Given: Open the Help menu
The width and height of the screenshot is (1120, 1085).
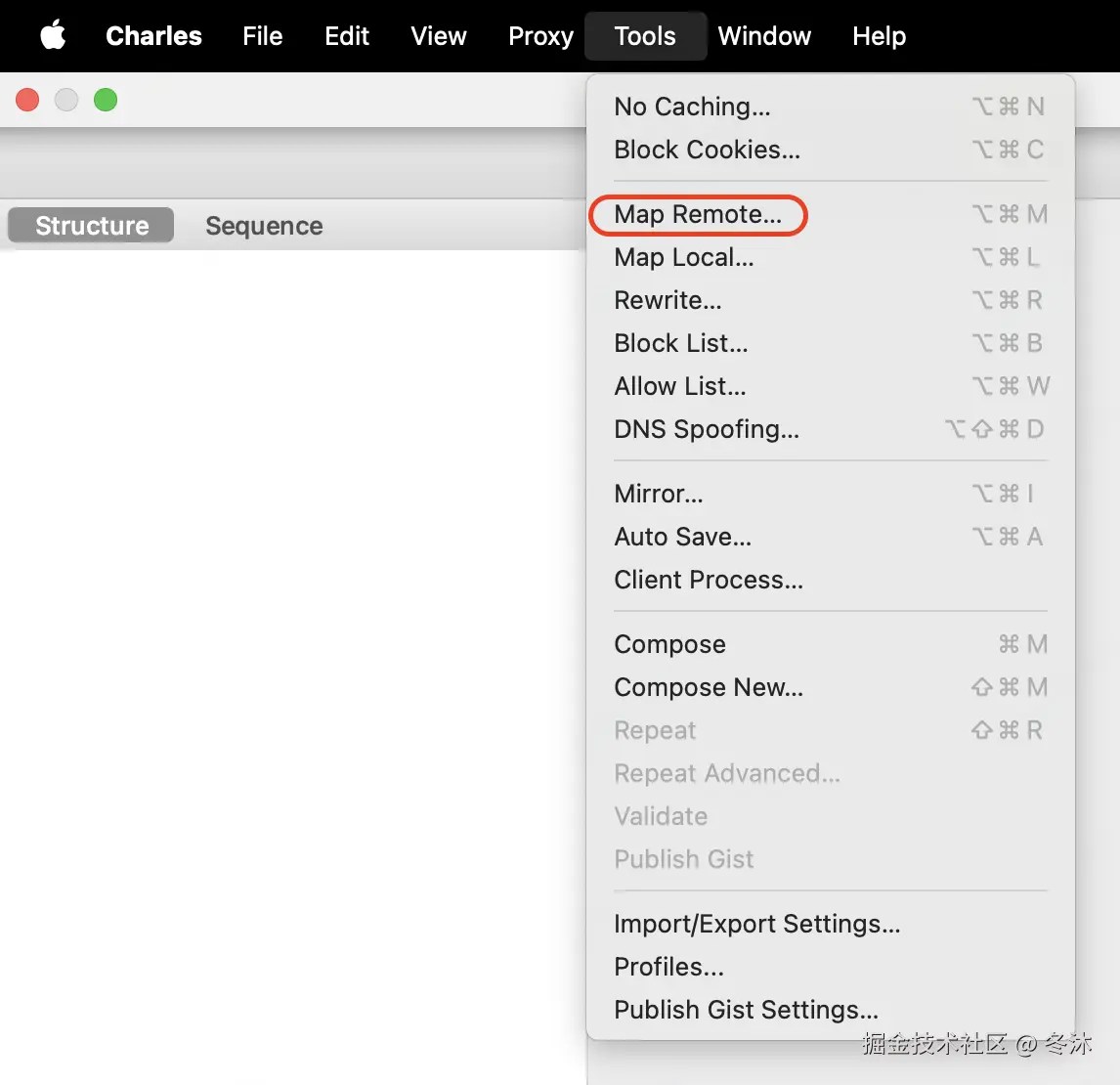Looking at the screenshot, I should point(879,36).
